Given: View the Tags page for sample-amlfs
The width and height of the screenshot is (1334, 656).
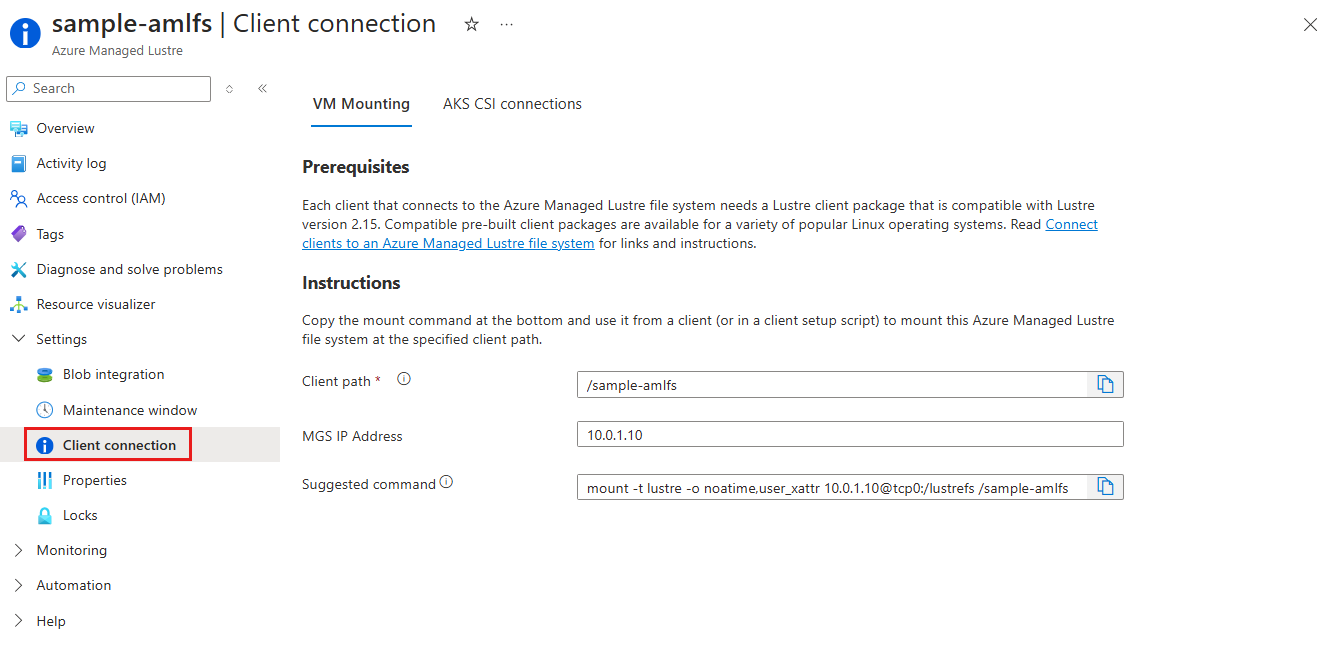Looking at the screenshot, I should coord(50,233).
